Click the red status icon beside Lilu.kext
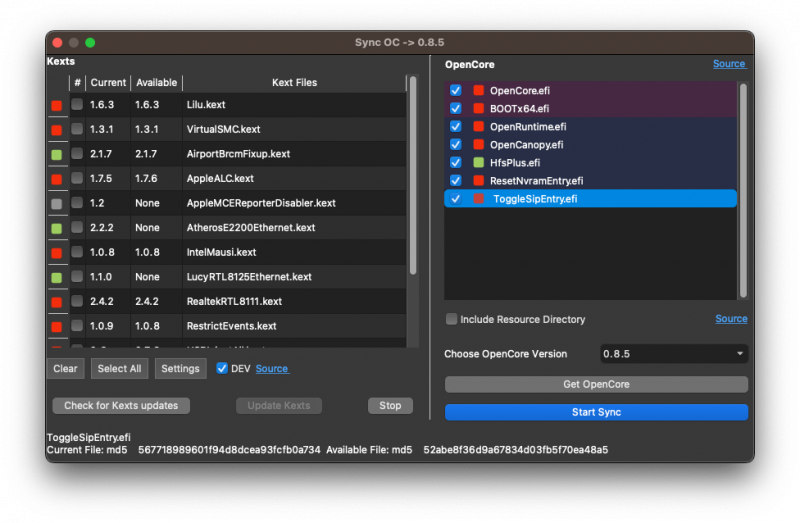The image size is (800, 523). pyautogui.click(x=56, y=105)
